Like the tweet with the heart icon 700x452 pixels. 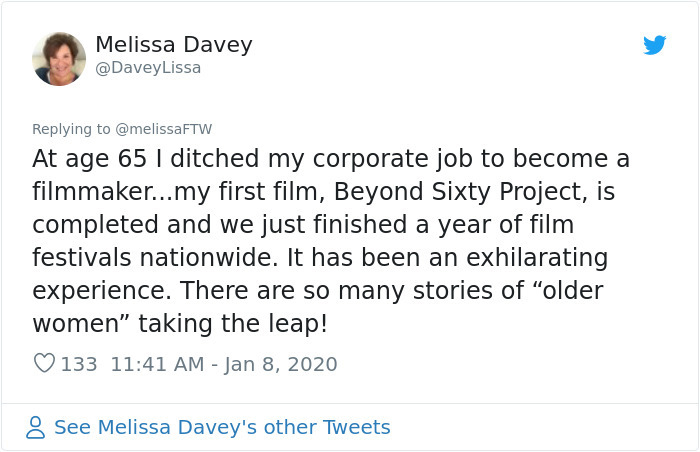coord(44,364)
